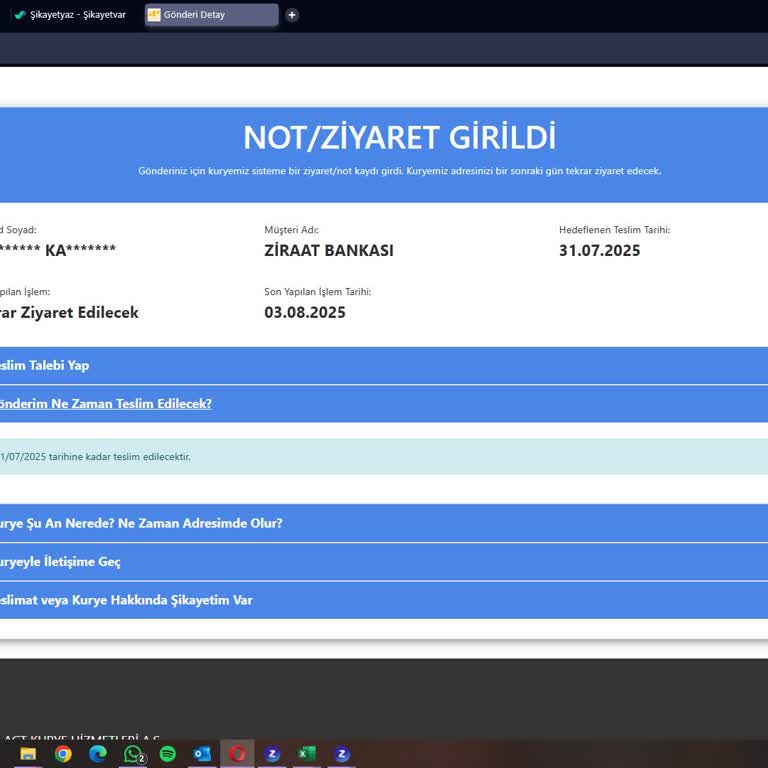Click the target delivery date 31.07.2025
768x768 pixels.
point(600,250)
